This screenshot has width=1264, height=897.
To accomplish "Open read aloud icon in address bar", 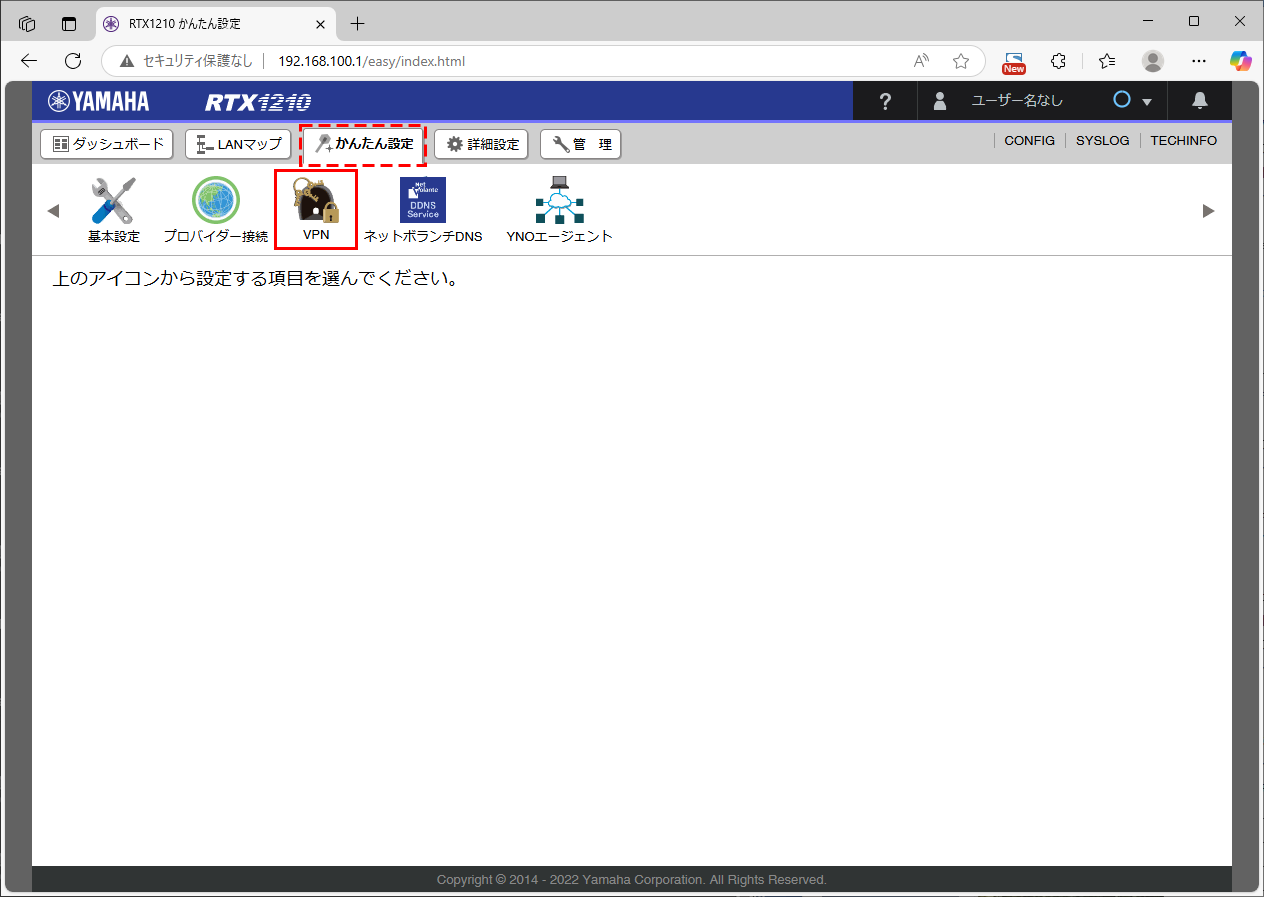I will 922,61.
